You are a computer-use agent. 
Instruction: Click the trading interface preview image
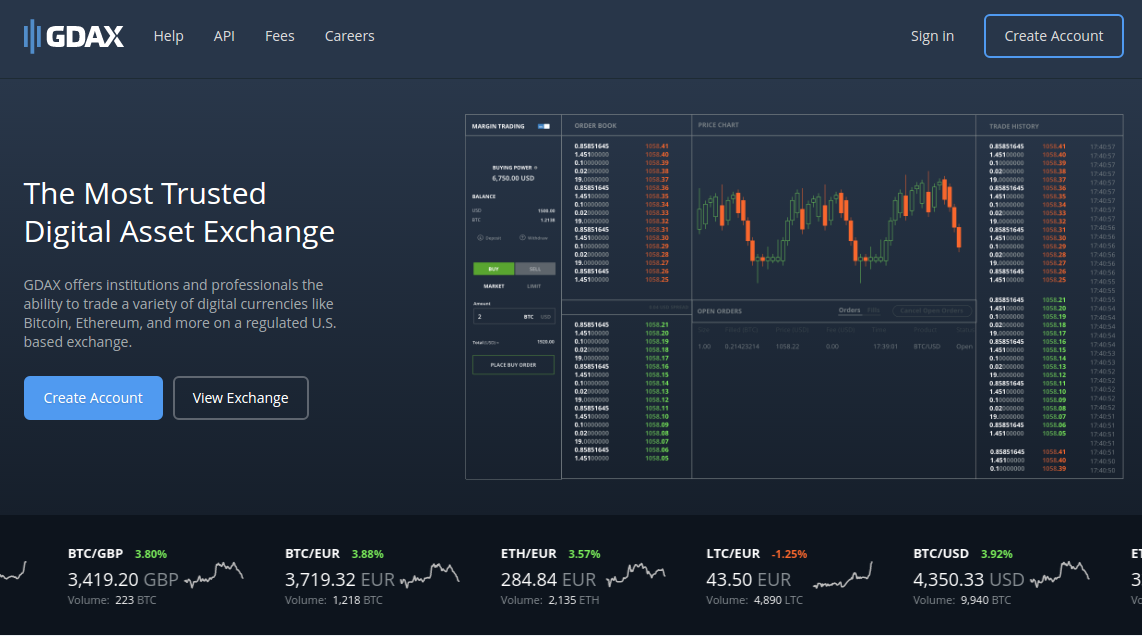tap(794, 297)
